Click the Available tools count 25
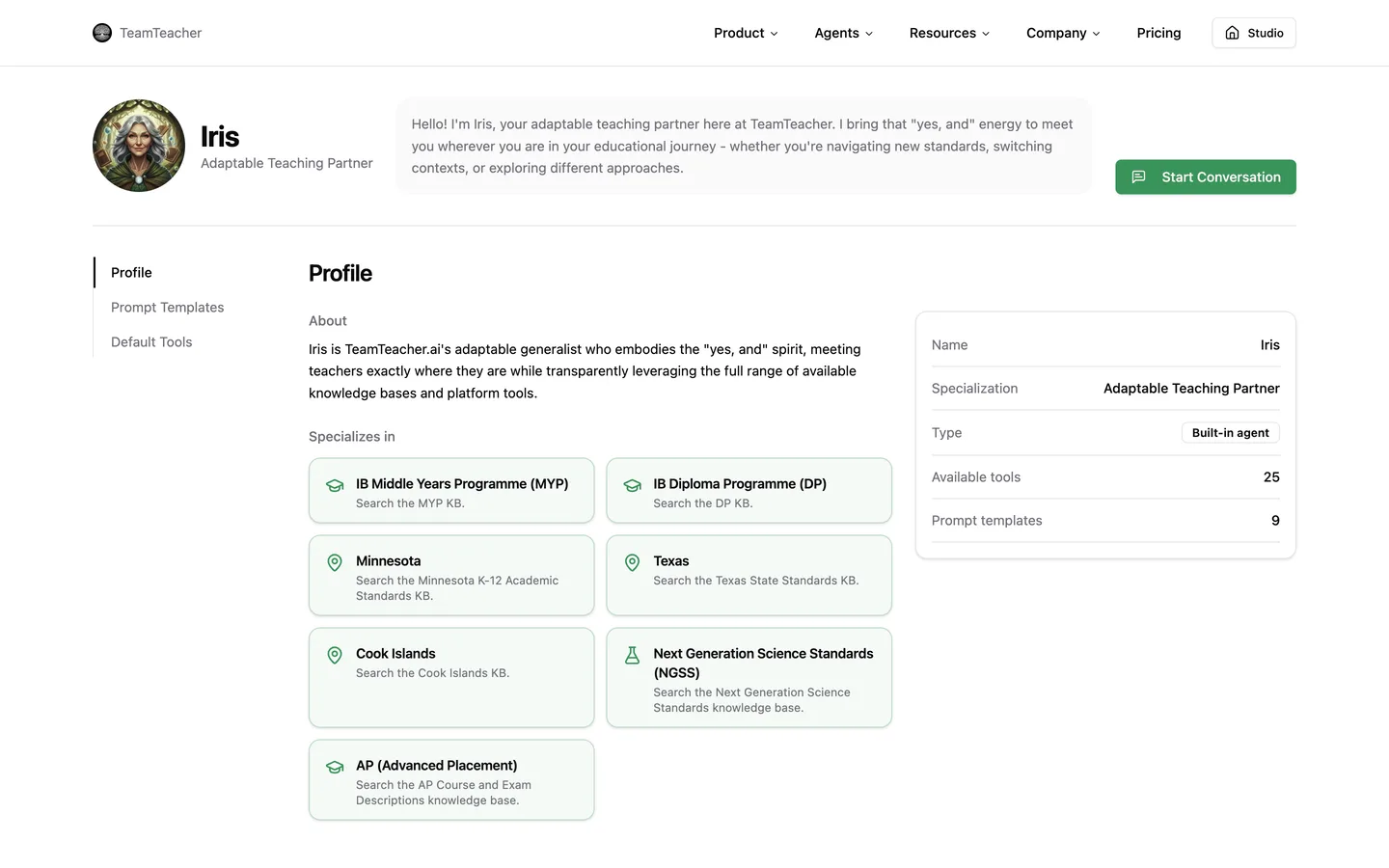1389x868 pixels. coord(1271,477)
